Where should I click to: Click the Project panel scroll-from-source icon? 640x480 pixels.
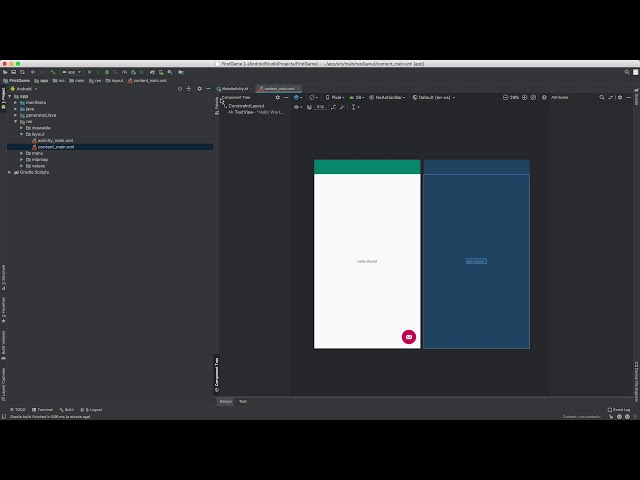180,89
